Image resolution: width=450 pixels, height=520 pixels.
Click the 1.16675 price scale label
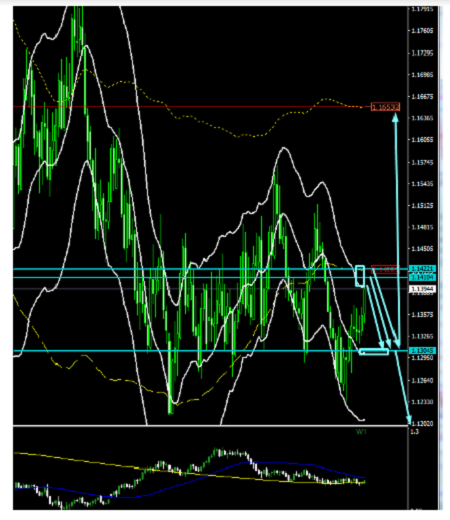(422, 97)
